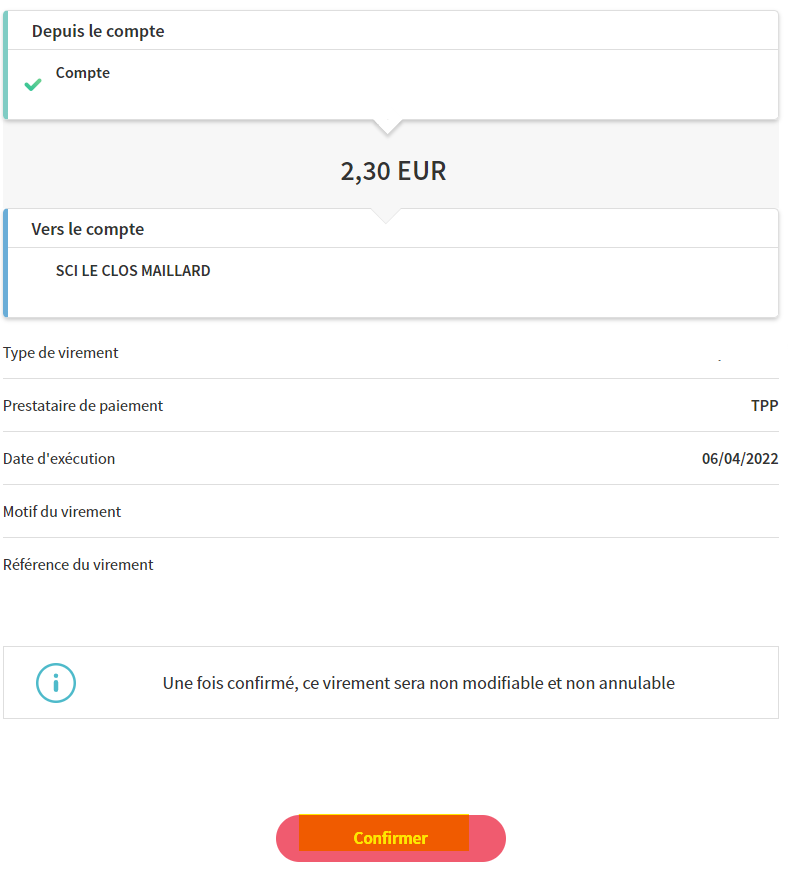Click the Compte account label
The width and height of the screenshot is (788, 872).
pos(83,73)
